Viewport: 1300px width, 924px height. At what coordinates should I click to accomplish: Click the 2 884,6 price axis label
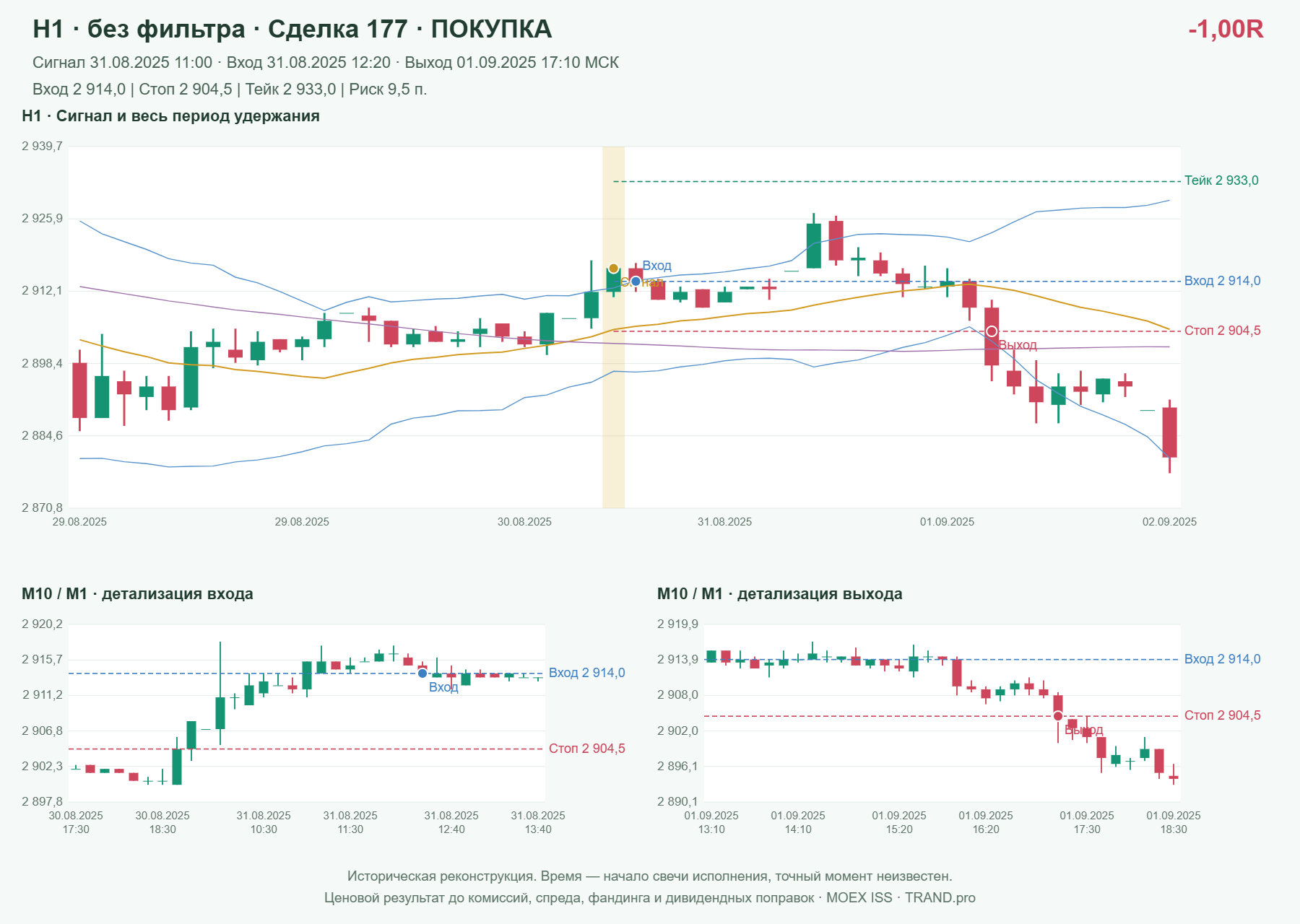(x=42, y=436)
